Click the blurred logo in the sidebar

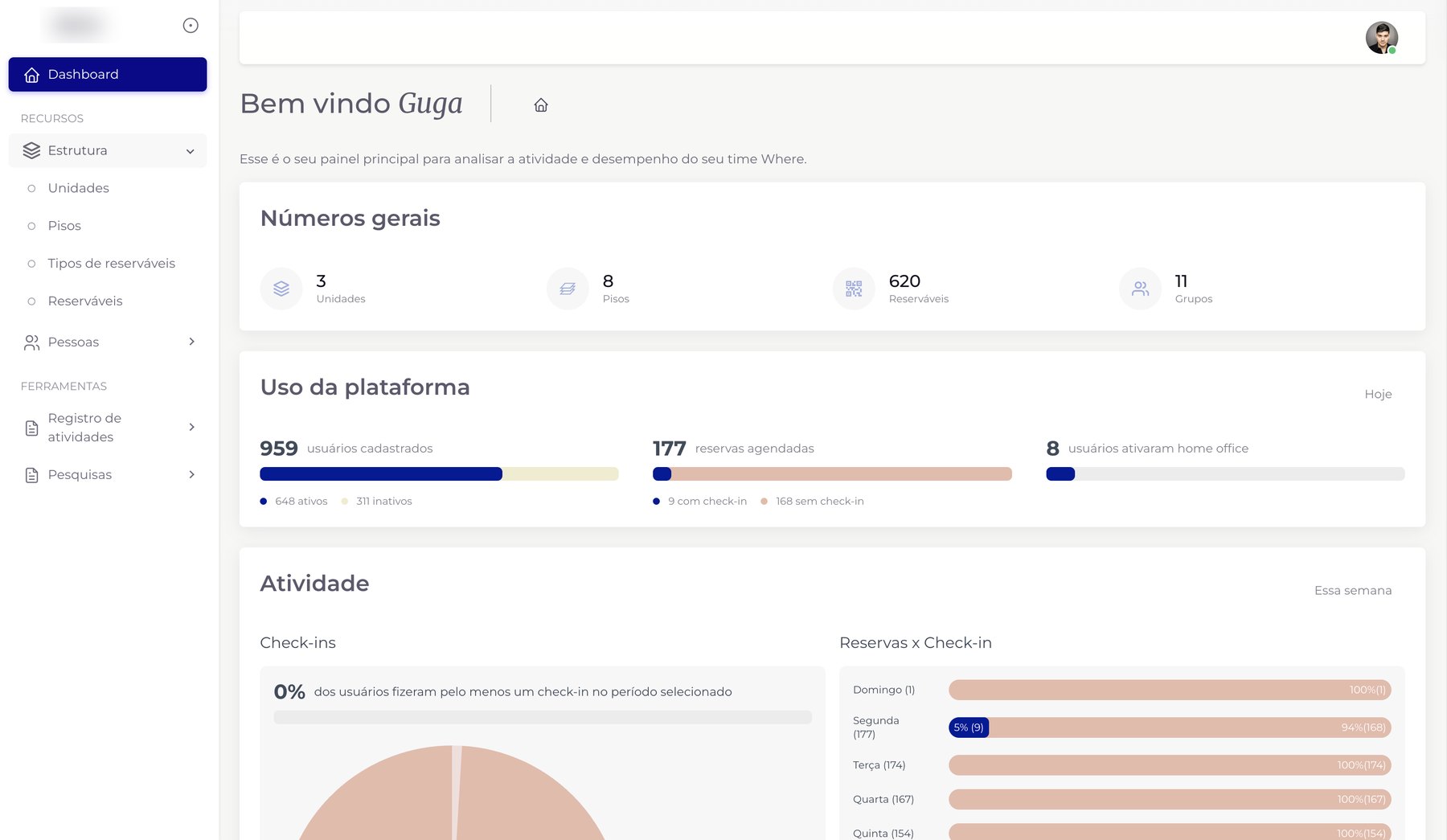click(x=78, y=25)
